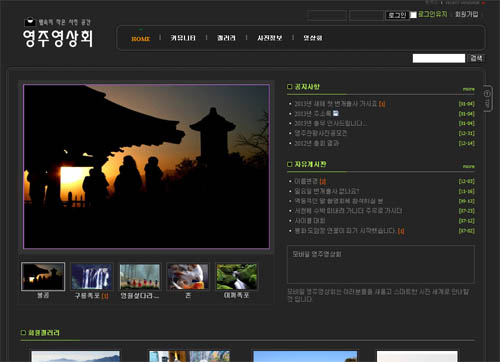Viewport: 500px width, 362px height.
Task: Click the file attachment icon in second notice
Action: point(336,113)
